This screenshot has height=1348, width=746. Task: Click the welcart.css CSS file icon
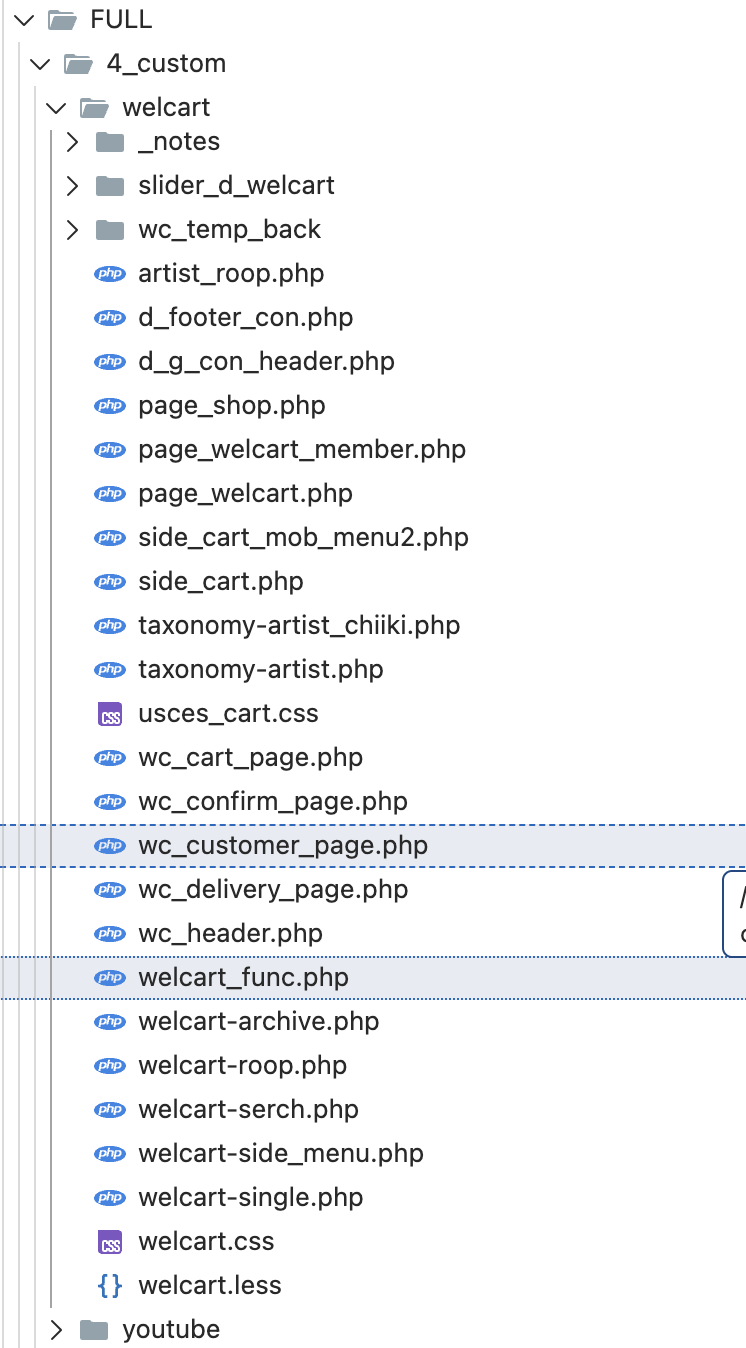109,1242
